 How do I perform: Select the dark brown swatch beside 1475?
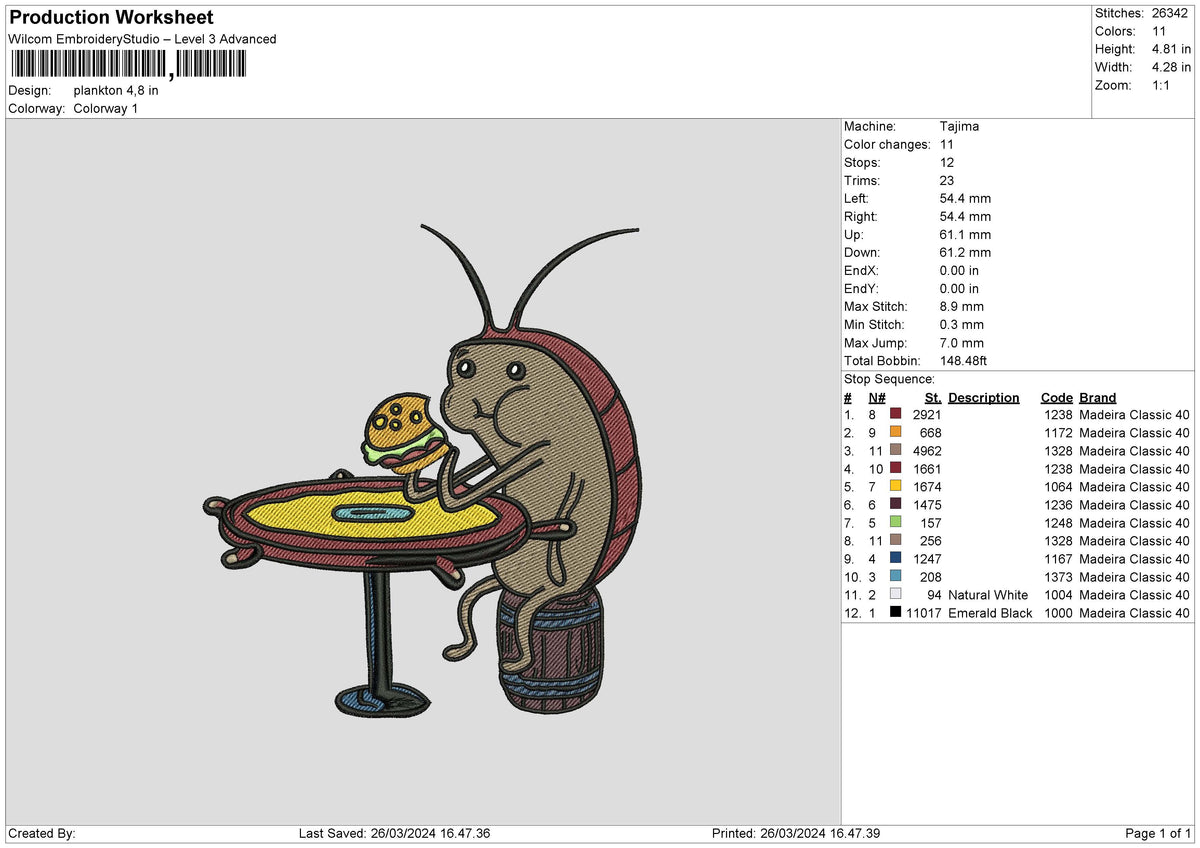coord(896,504)
